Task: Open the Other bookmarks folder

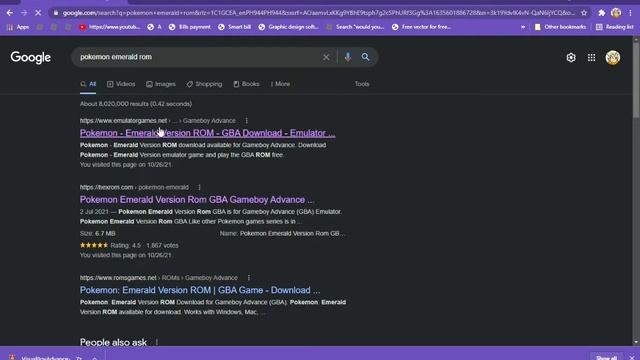Action: [560, 27]
